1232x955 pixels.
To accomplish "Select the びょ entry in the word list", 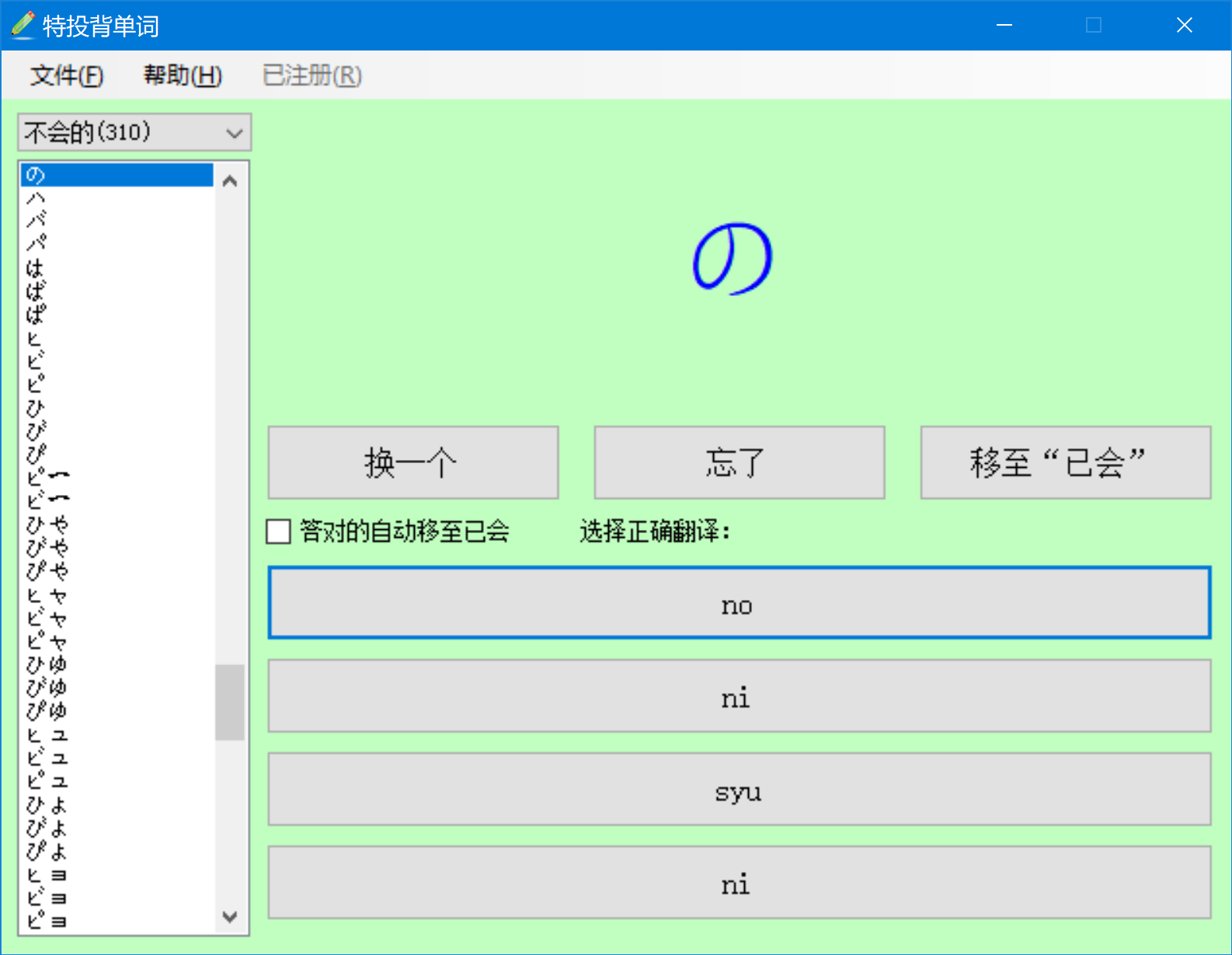I will point(117,828).
